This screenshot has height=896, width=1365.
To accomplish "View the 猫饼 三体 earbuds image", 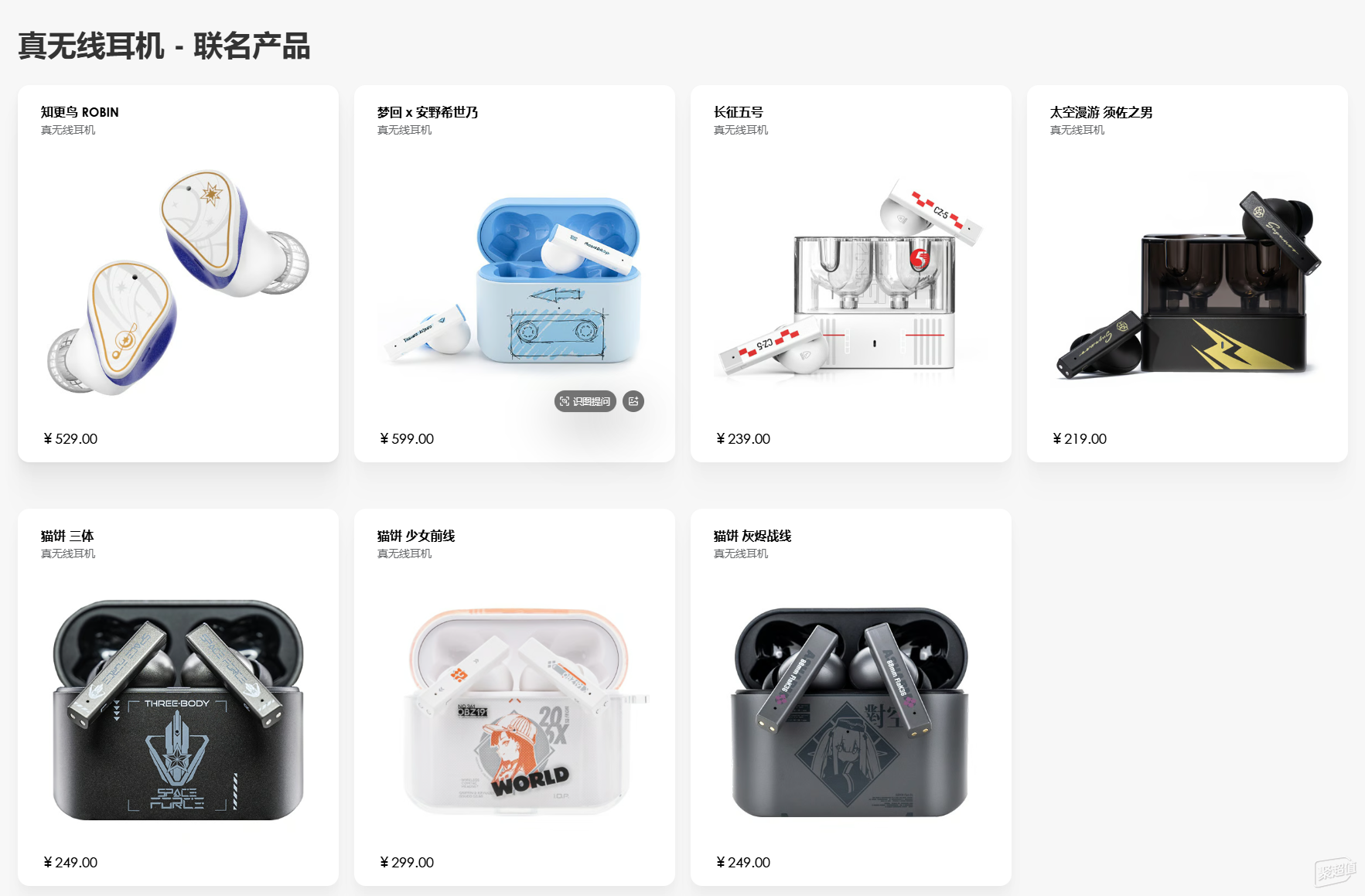I will [x=179, y=710].
